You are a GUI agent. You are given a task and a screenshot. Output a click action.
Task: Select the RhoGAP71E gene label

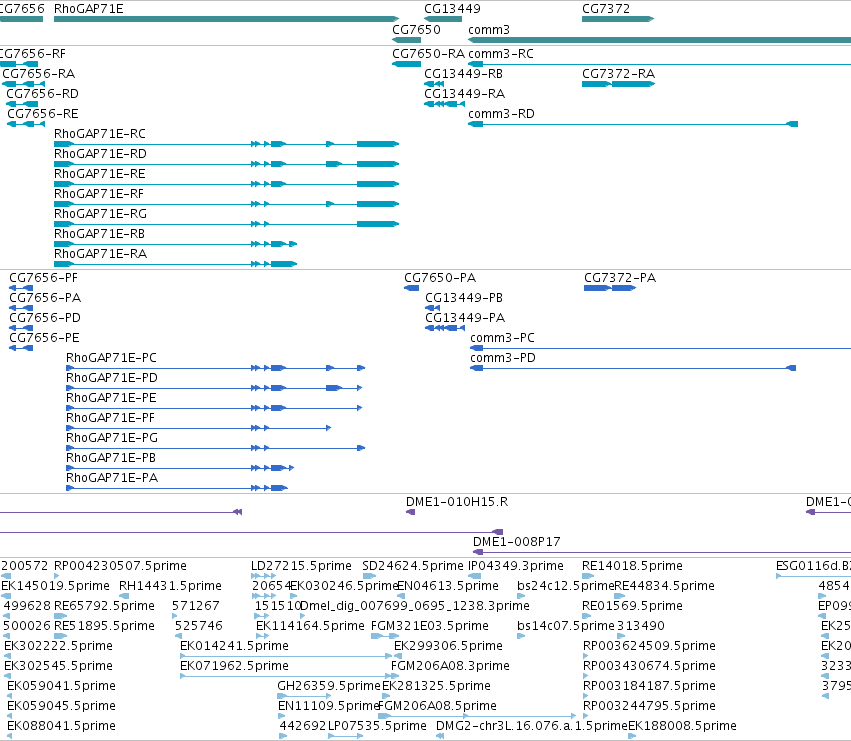tap(88, 9)
